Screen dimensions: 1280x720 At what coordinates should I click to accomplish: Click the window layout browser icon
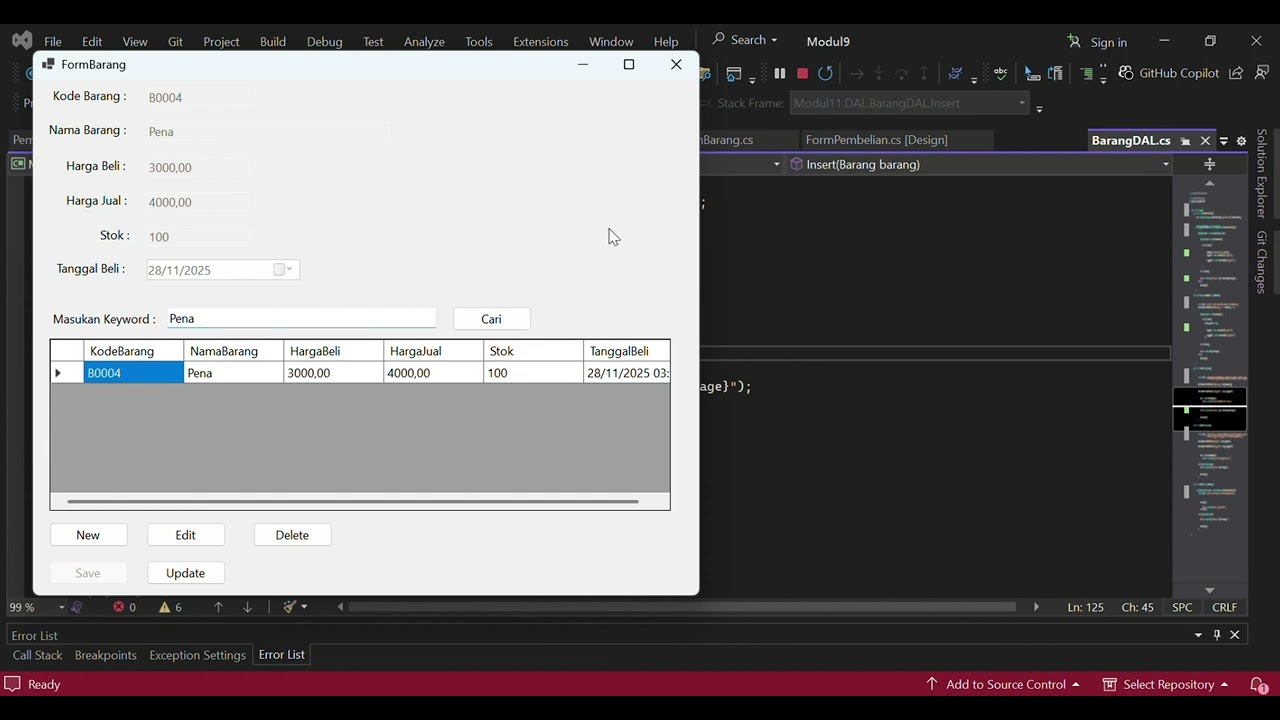coord(734,73)
